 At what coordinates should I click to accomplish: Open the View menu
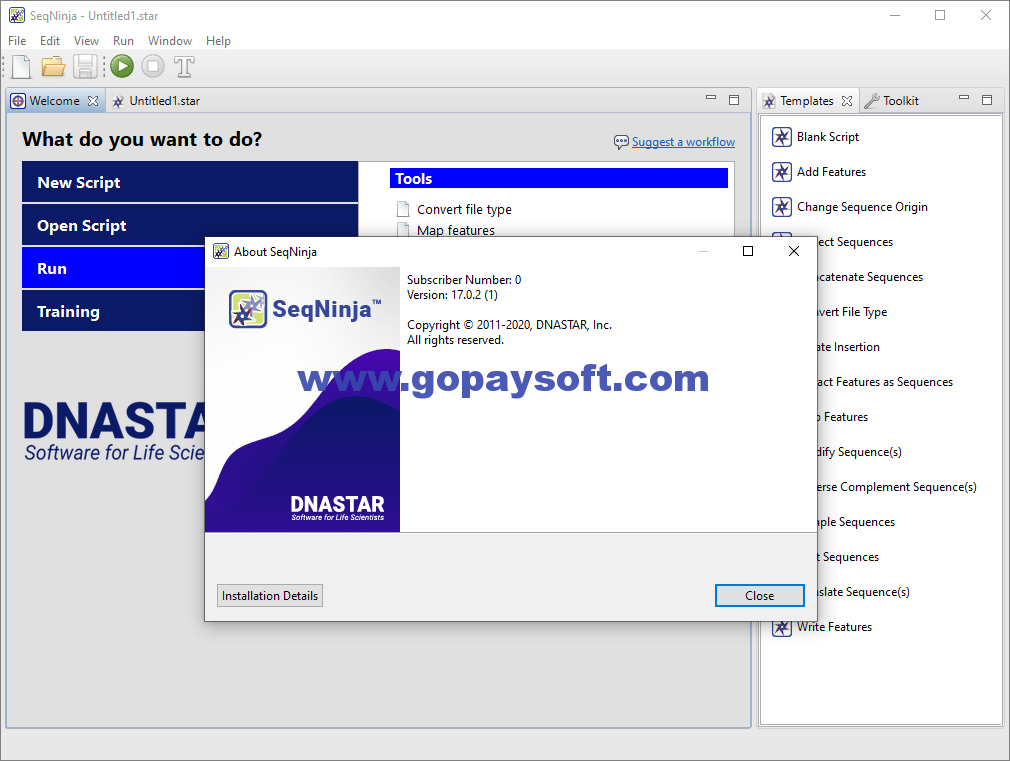[86, 41]
